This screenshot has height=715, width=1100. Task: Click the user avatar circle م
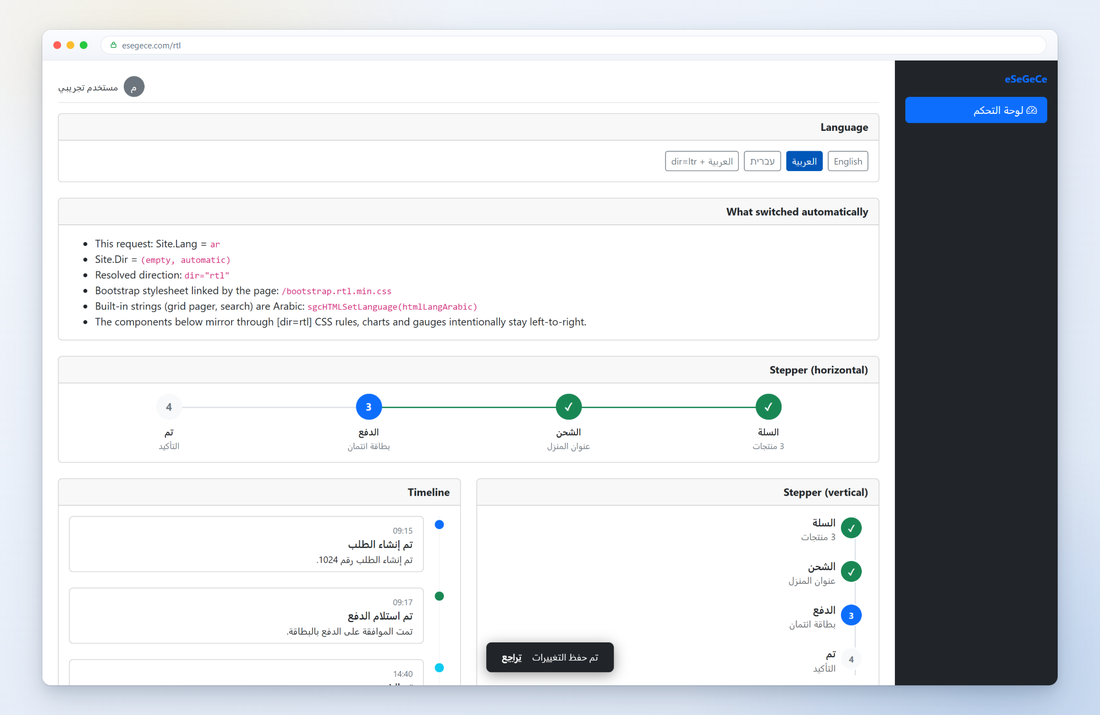coord(134,87)
